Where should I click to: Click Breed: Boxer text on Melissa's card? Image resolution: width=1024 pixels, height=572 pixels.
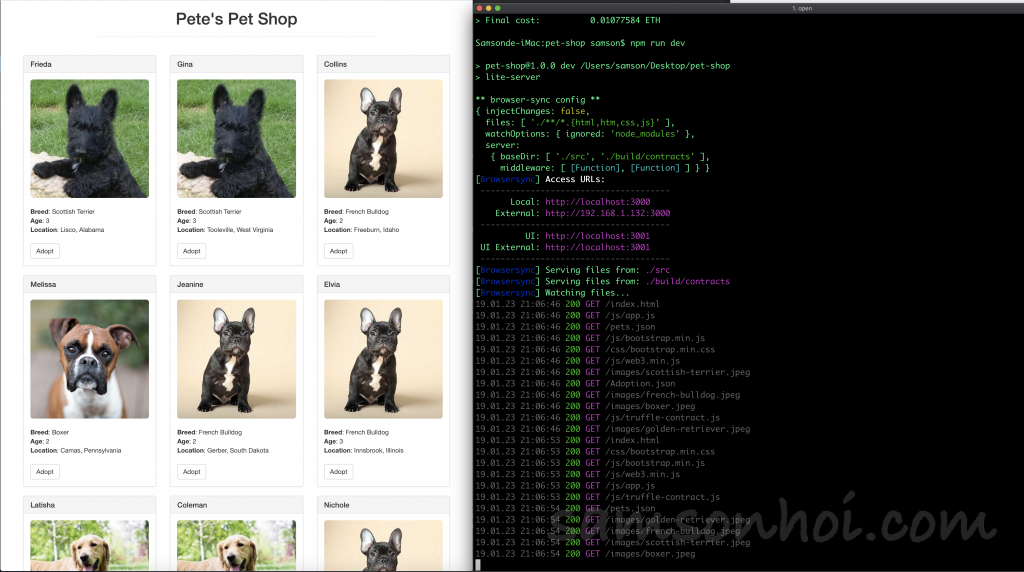50,432
